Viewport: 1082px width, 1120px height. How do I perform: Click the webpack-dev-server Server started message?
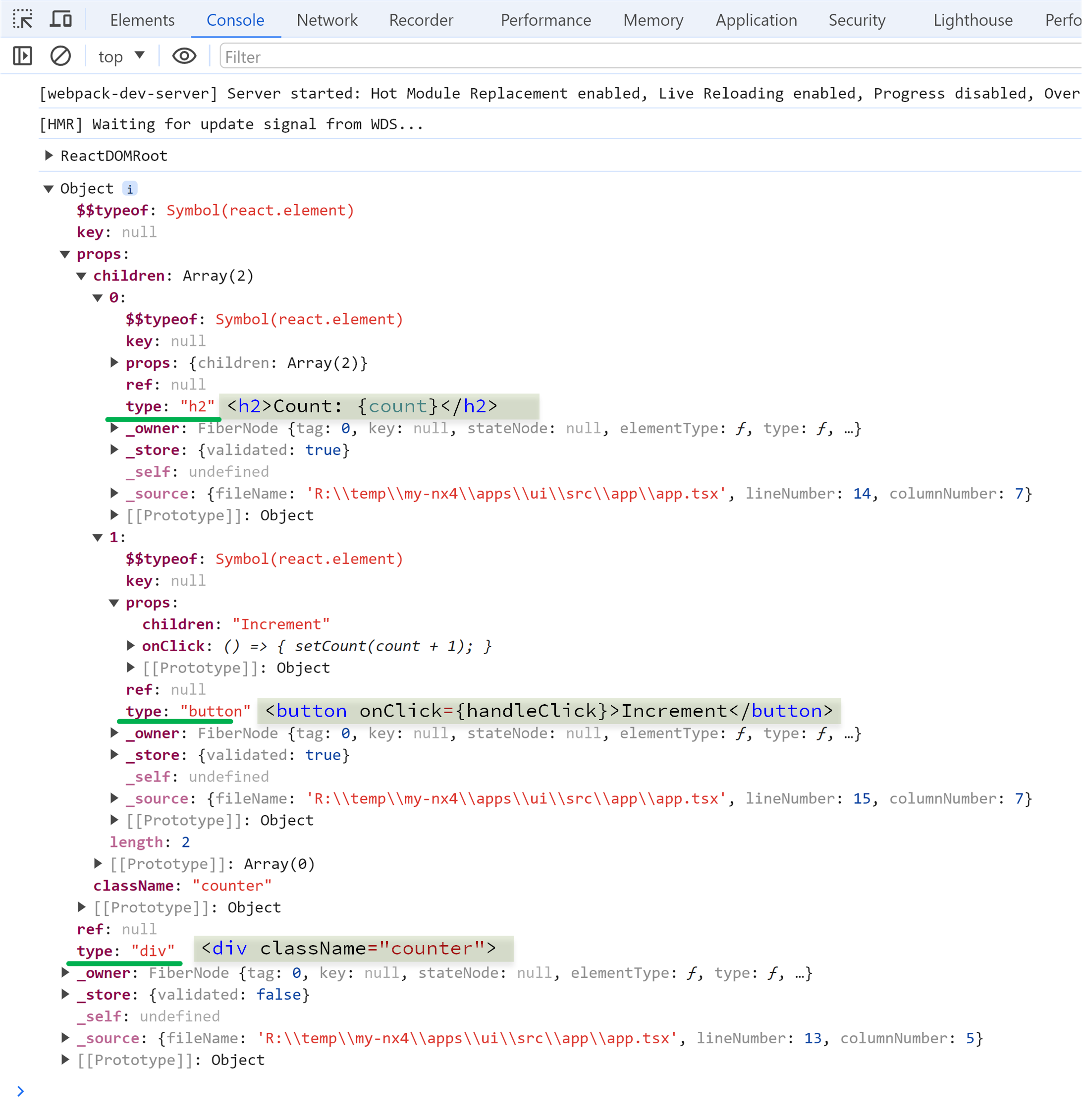560,93
